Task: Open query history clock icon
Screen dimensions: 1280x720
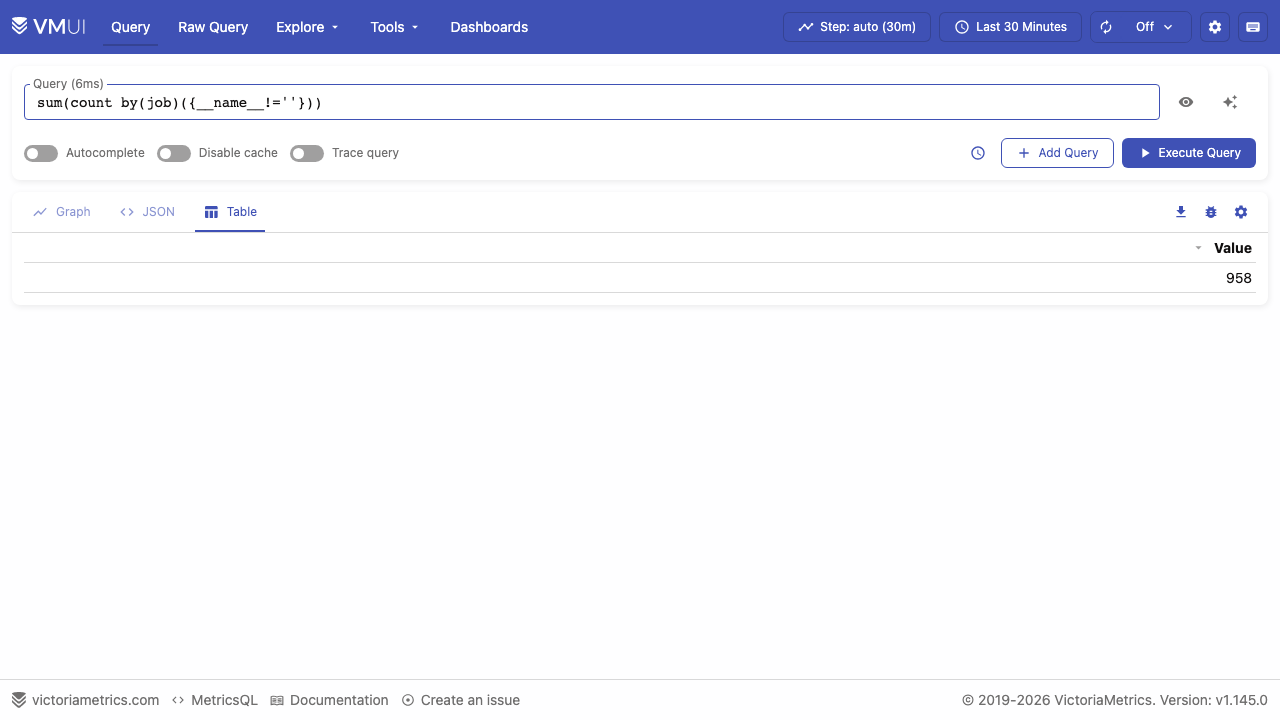Action: coord(978,153)
